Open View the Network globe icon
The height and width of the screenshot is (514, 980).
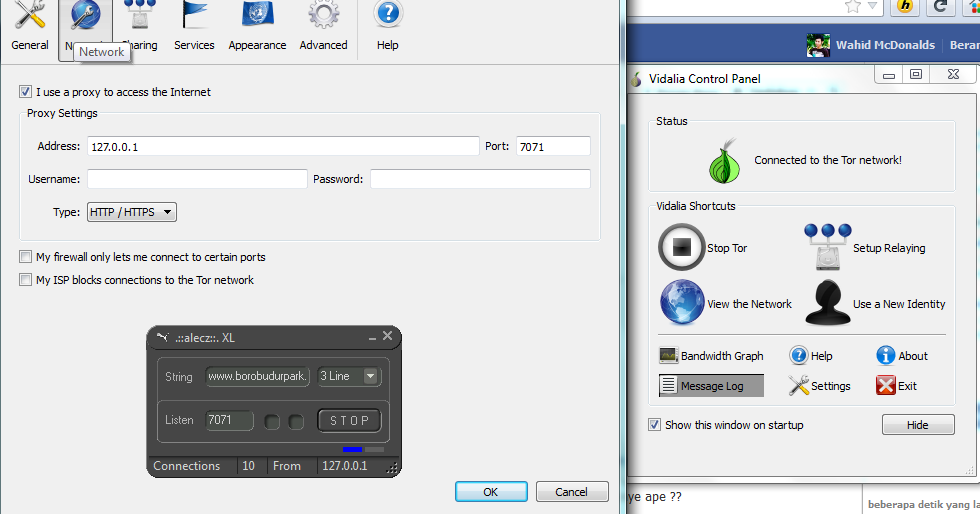pos(682,303)
